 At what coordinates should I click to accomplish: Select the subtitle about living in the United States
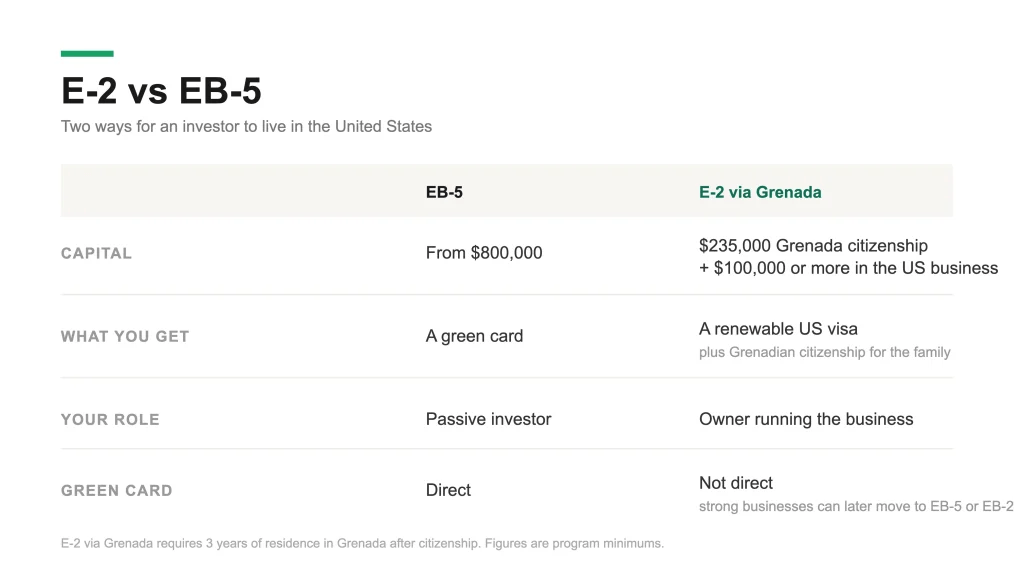coord(246,127)
